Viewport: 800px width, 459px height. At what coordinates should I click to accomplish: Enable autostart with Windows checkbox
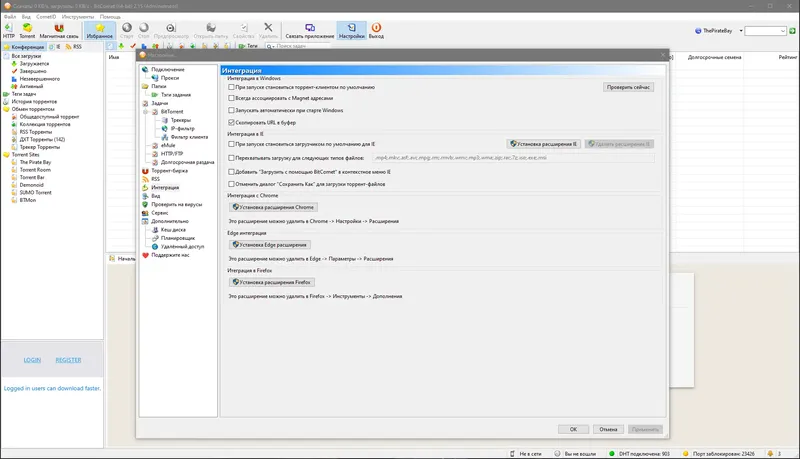pos(231,110)
